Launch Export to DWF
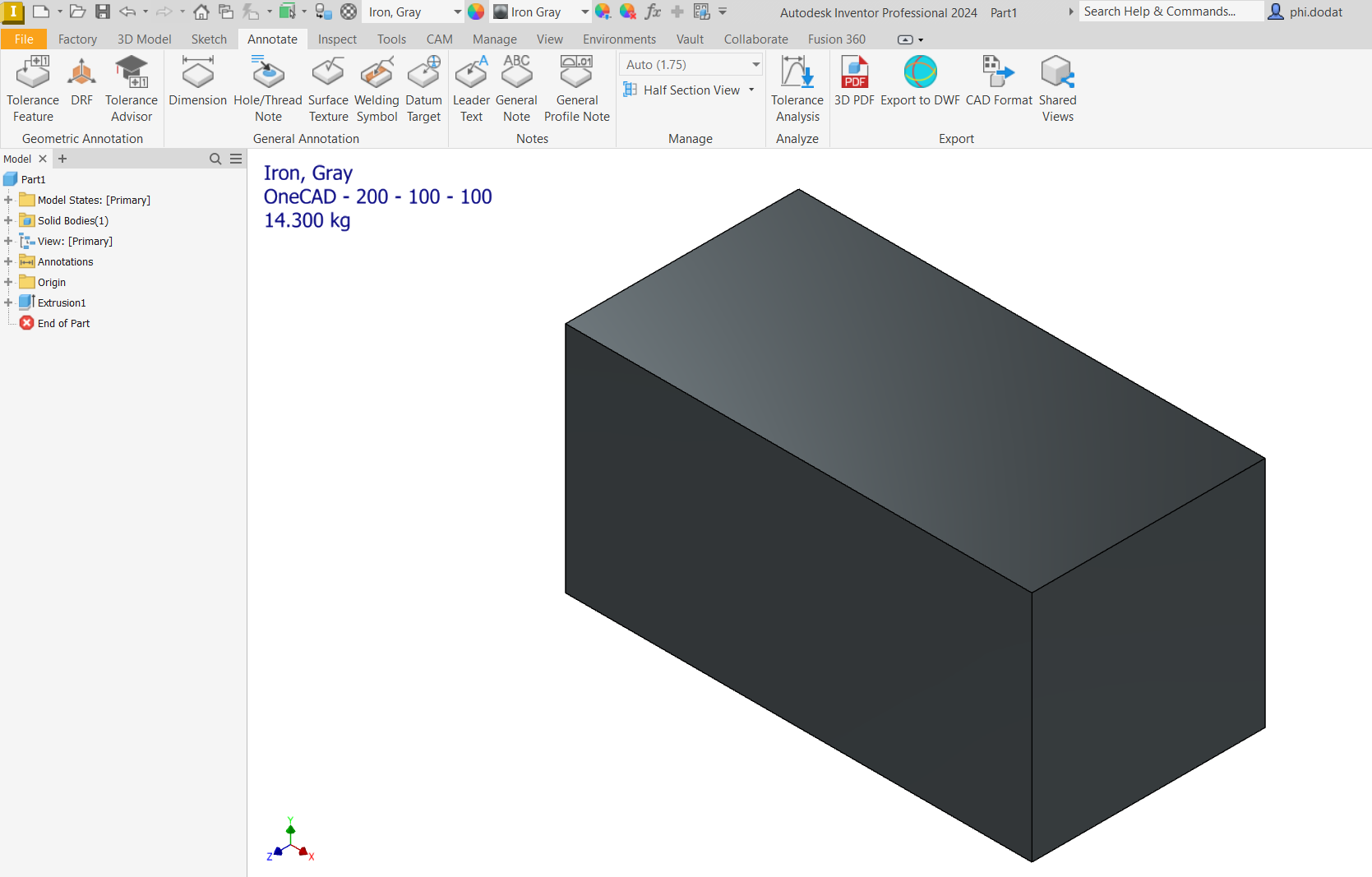This screenshot has width=1372, height=877. pos(920,81)
